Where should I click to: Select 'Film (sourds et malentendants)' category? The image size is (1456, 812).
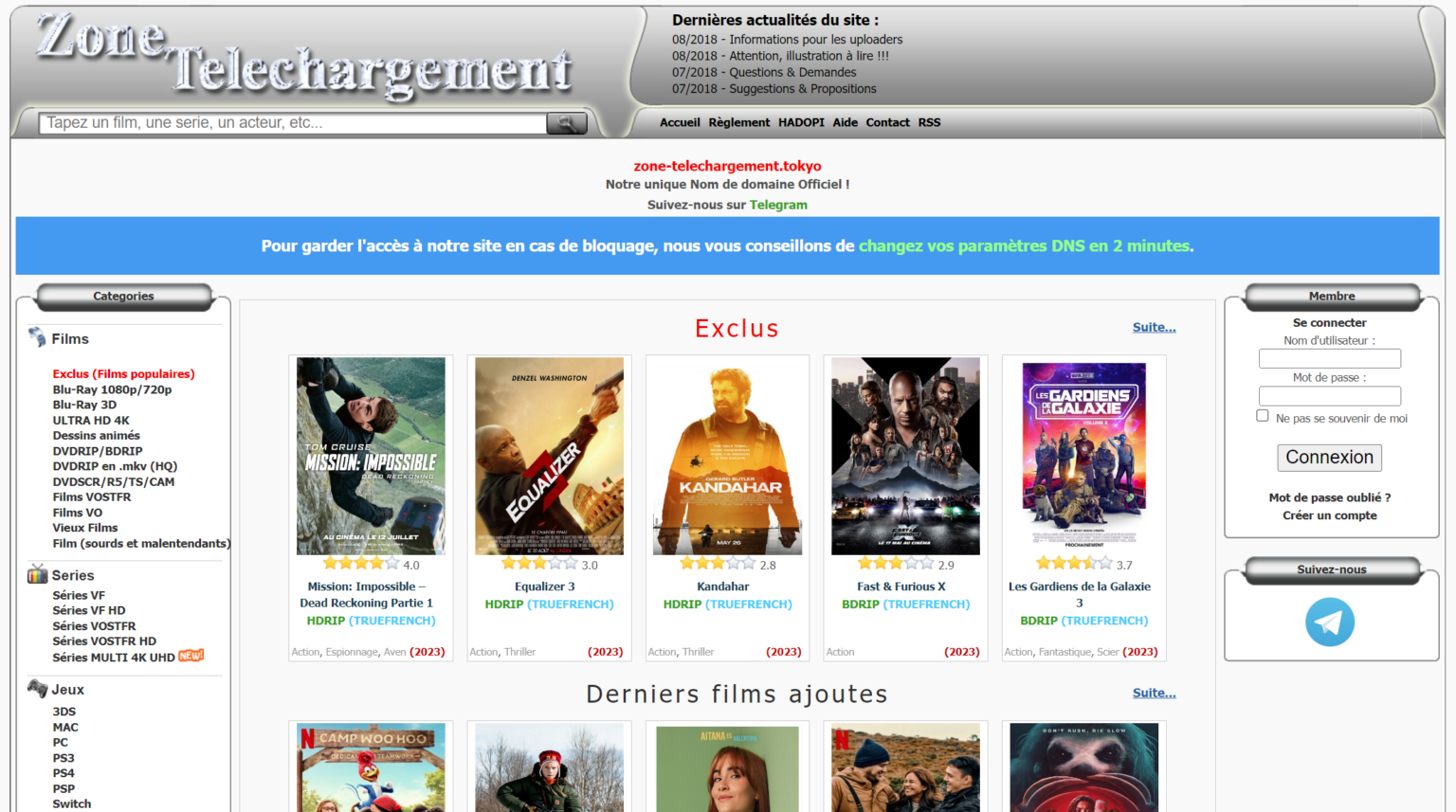(141, 544)
